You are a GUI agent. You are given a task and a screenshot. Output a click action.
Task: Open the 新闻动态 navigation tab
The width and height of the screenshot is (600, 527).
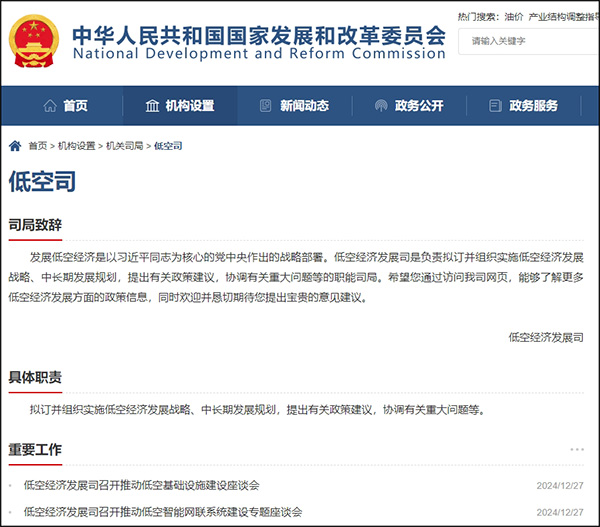(x=294, y=106)
